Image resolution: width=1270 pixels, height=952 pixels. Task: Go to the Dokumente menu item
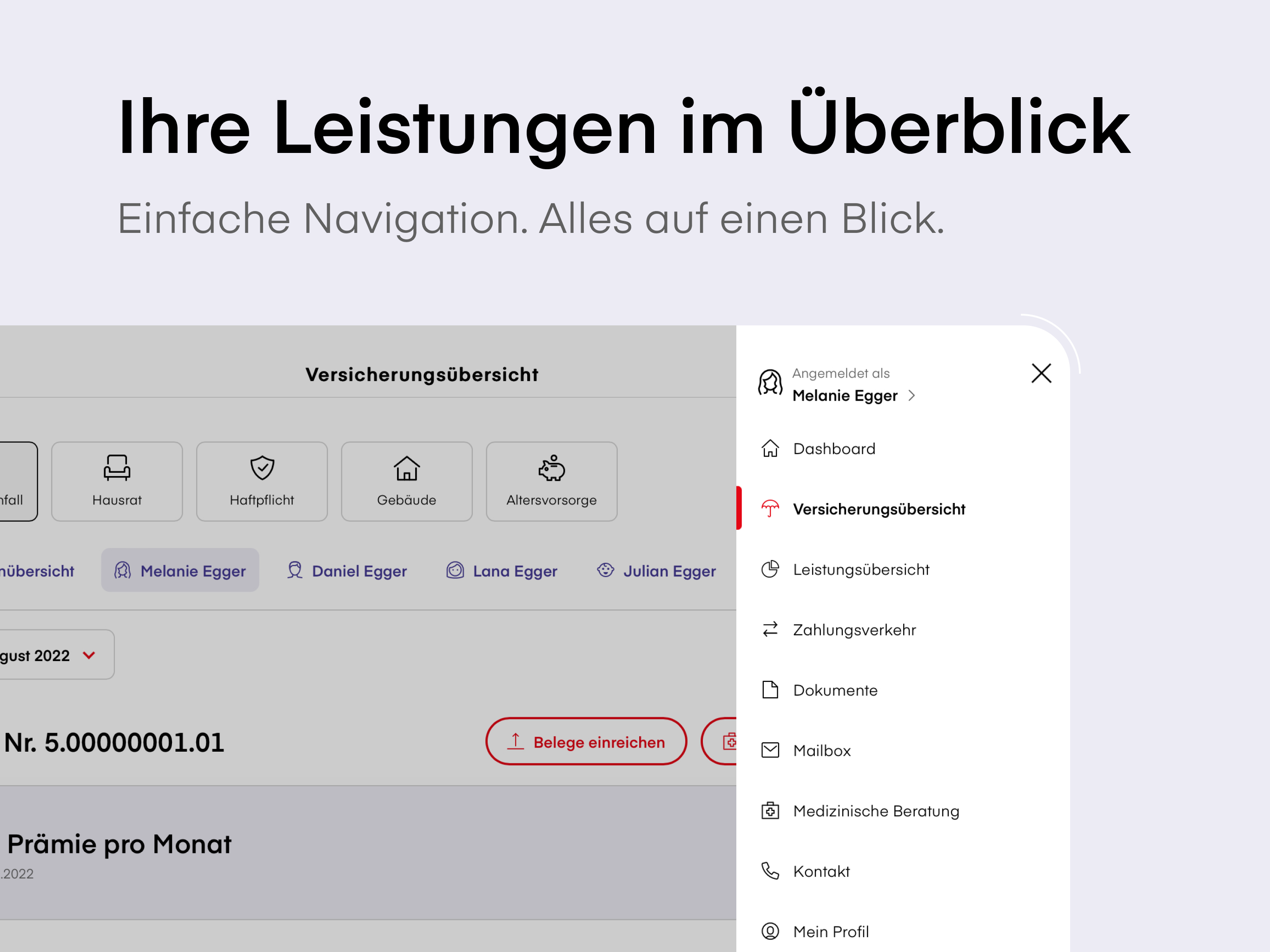pyautogui.click(x=835, y=690)
